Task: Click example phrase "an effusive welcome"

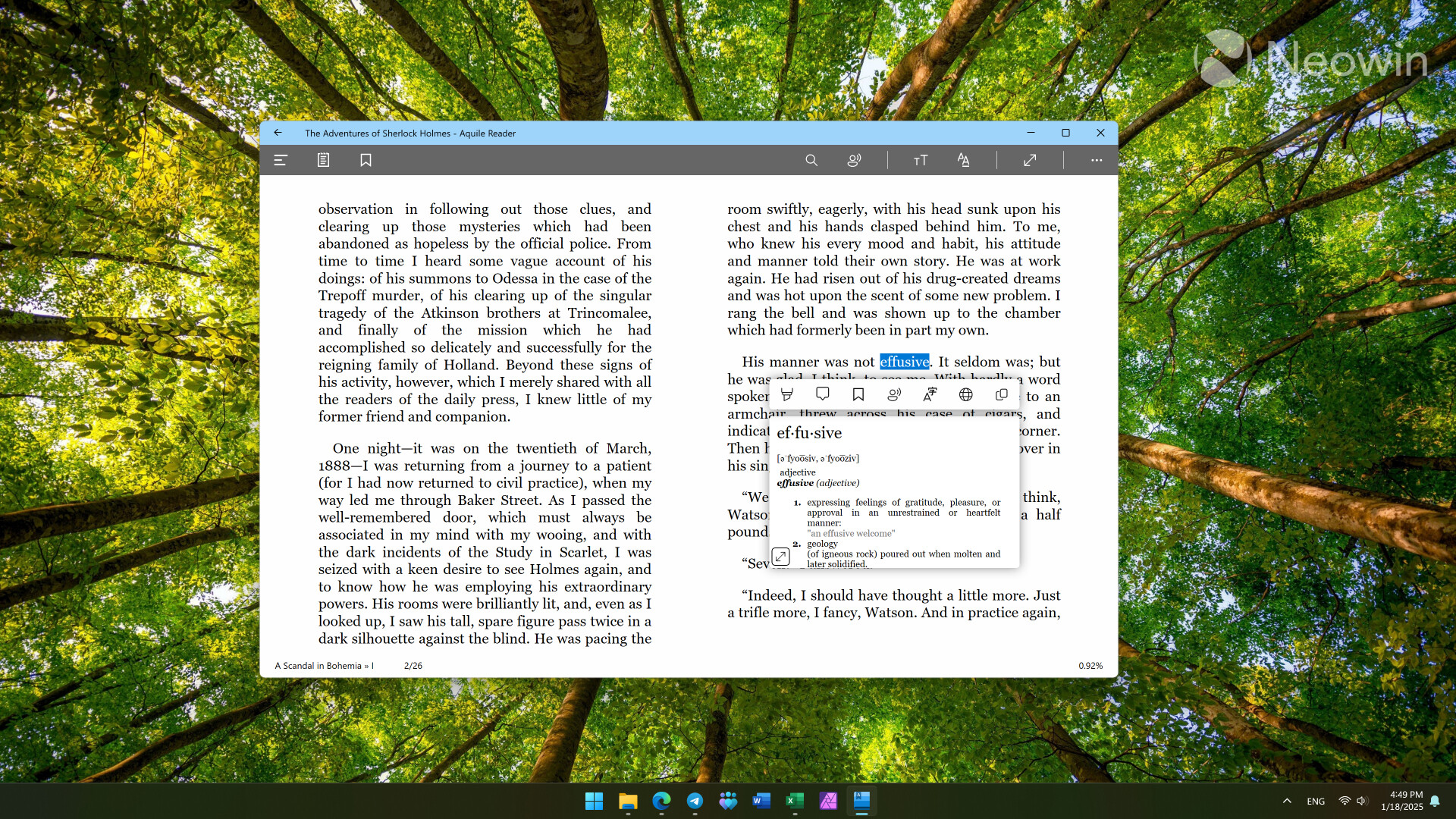Action: point(851,533)
